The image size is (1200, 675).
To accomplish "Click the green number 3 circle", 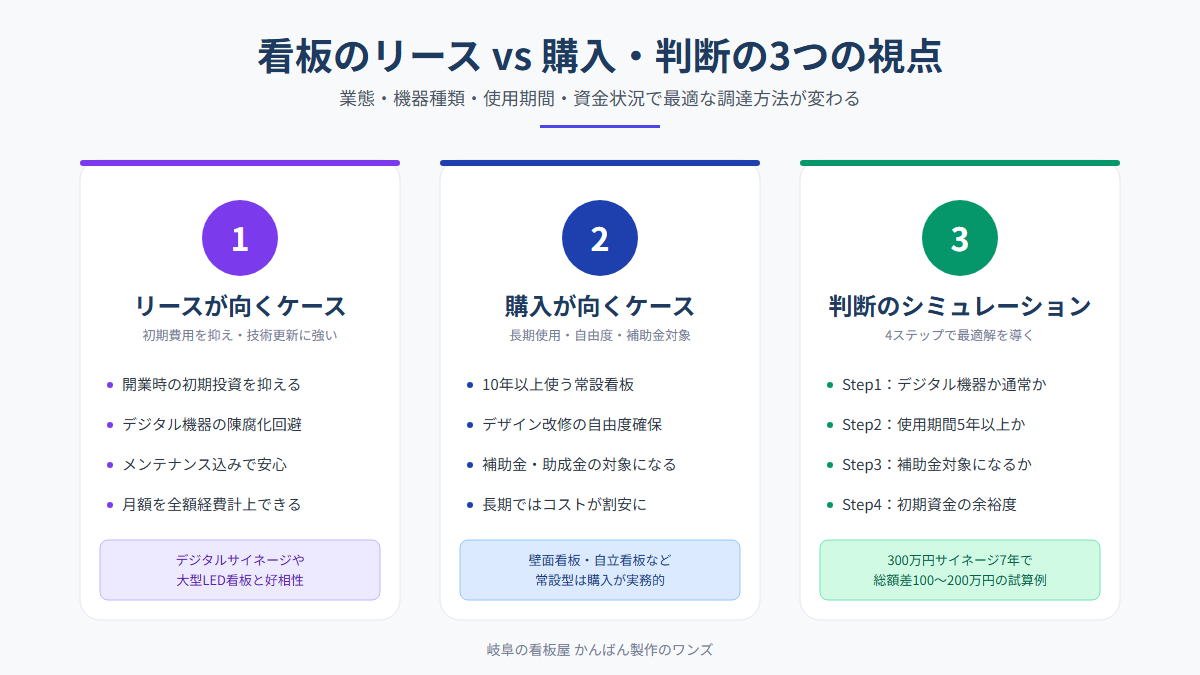I will coord(960,238).
